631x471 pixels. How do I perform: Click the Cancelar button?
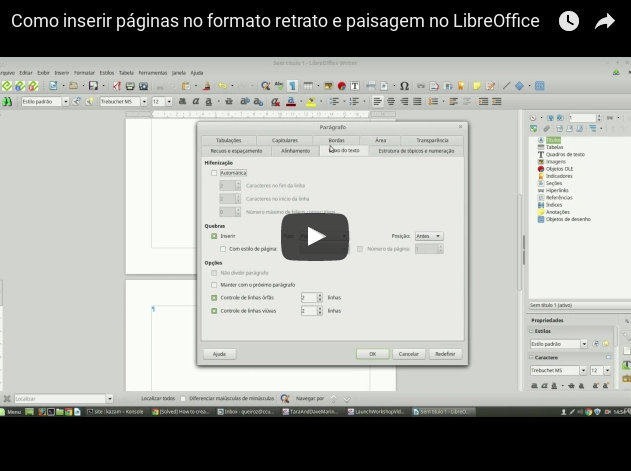point(409,354)
